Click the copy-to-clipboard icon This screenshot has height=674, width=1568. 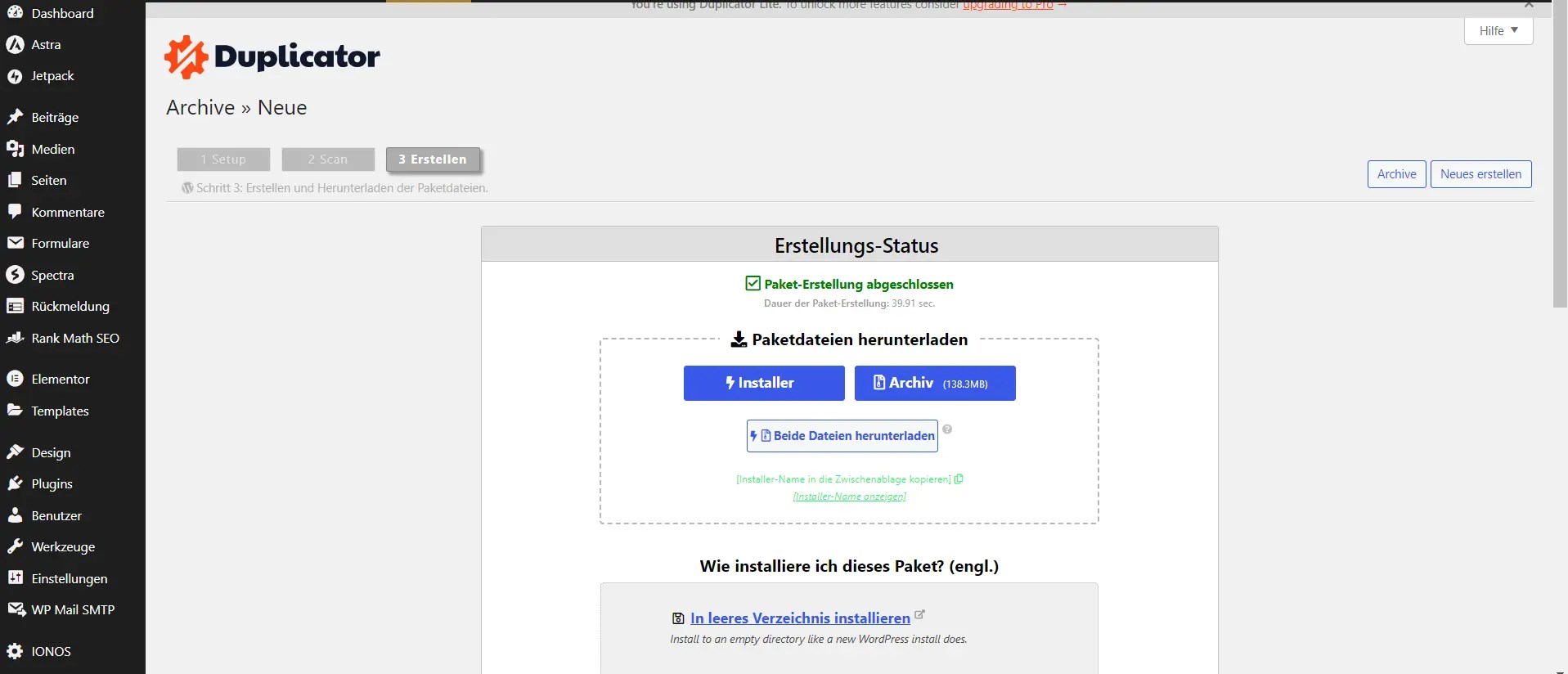959,479
